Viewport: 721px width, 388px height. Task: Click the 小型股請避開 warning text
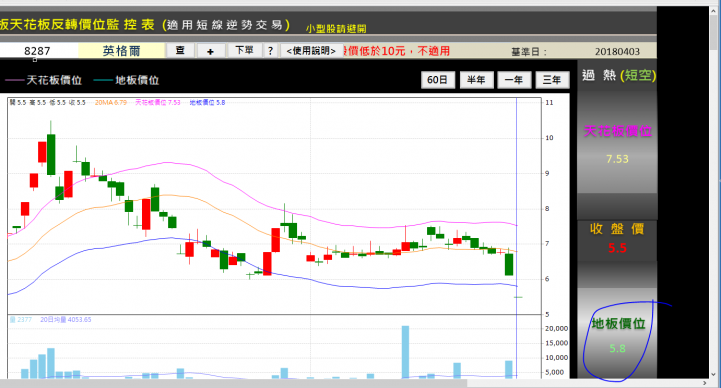point(336,29)
